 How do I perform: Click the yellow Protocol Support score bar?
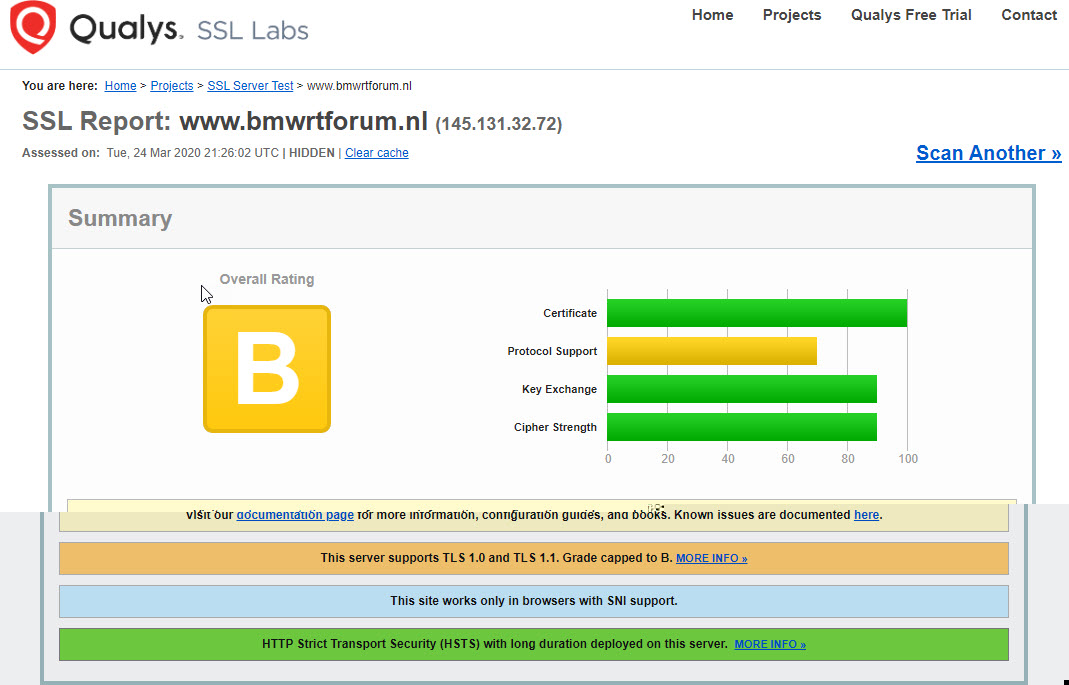(711, 351)
